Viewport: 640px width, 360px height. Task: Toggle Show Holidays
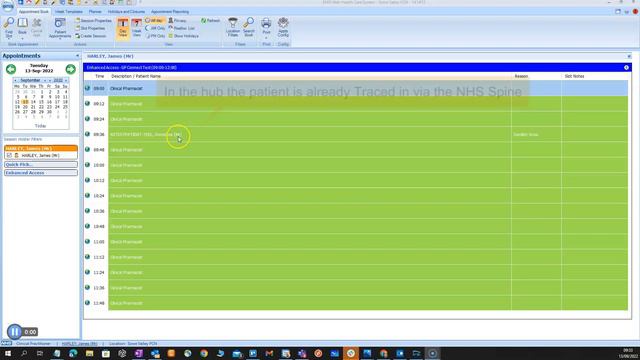[183, 36]
